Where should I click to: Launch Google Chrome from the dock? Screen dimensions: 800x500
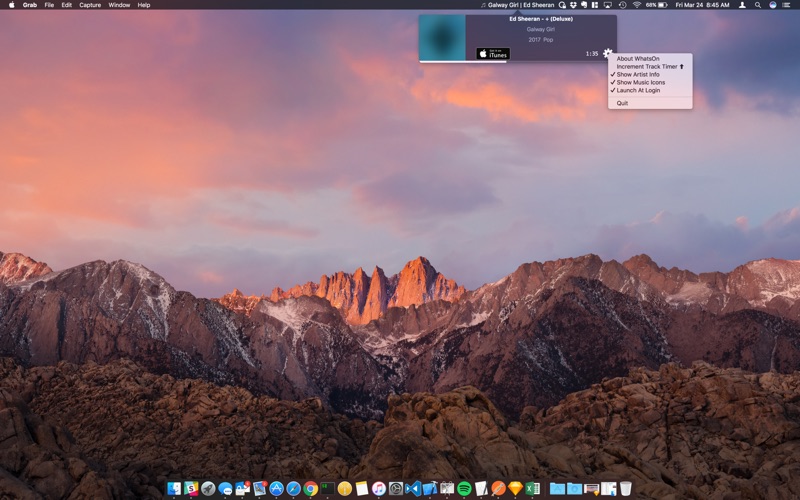tap(310, 489)
